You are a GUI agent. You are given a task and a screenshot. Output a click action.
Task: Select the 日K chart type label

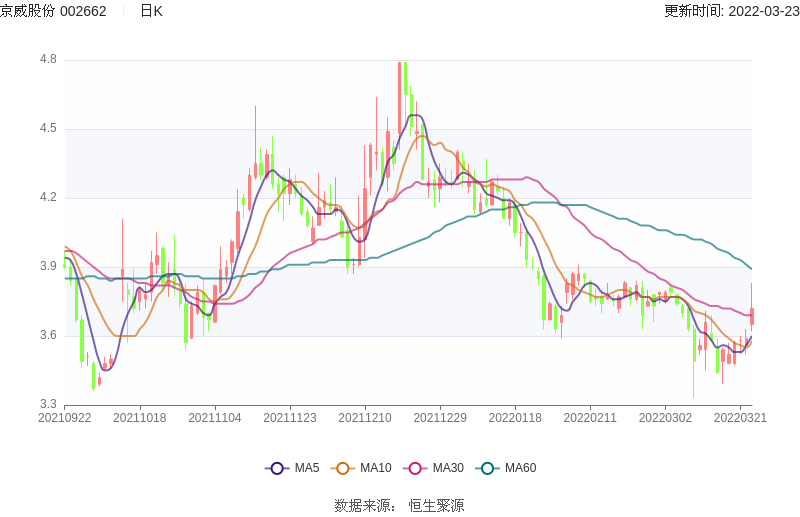151,11
